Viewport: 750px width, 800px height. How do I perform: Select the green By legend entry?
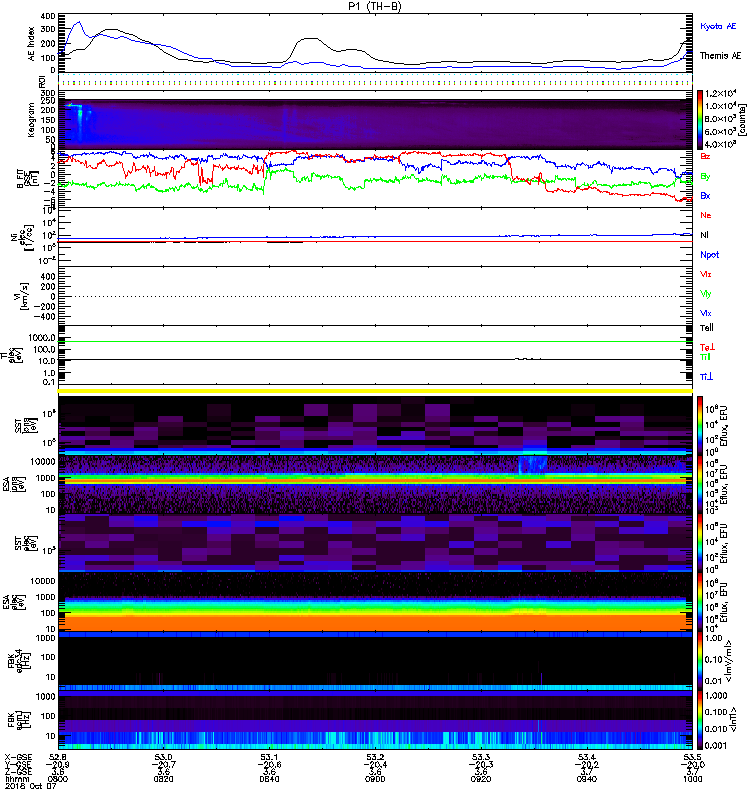[x=705, y=176]
